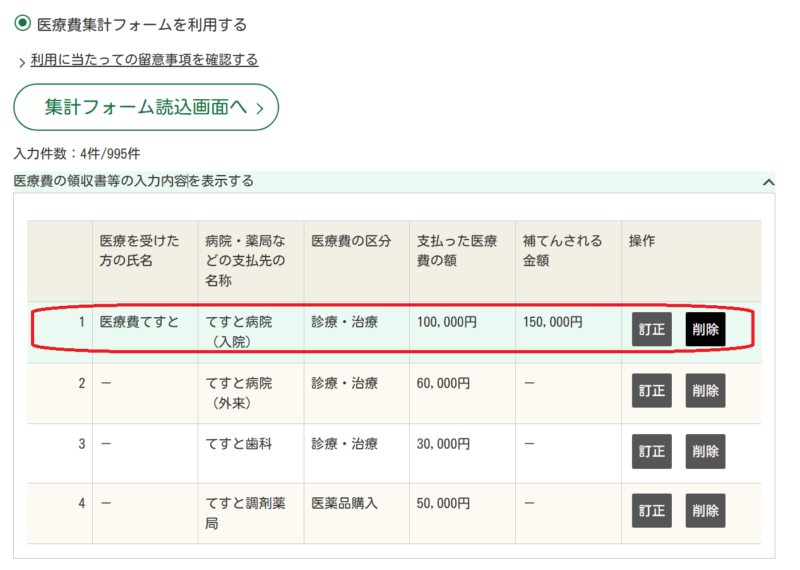Screen dimensions: 800x570
Task: Edit the てすと歯科 entry with 訂正
Action: [651, 451]
